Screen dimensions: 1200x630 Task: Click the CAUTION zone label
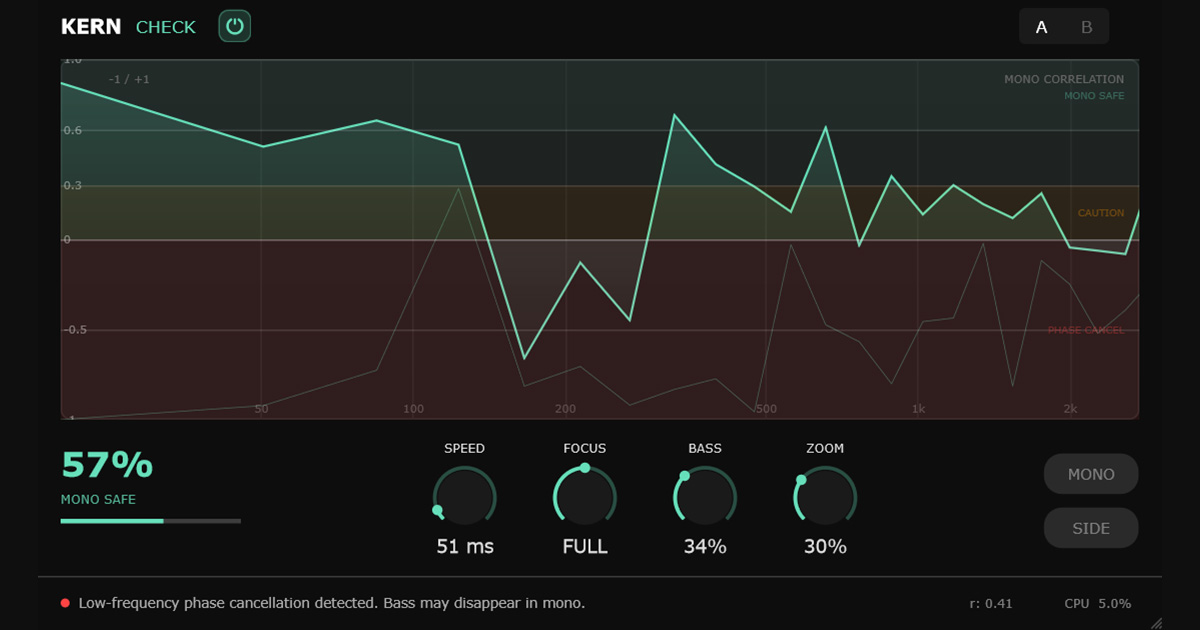click(x=1101, y=212)
